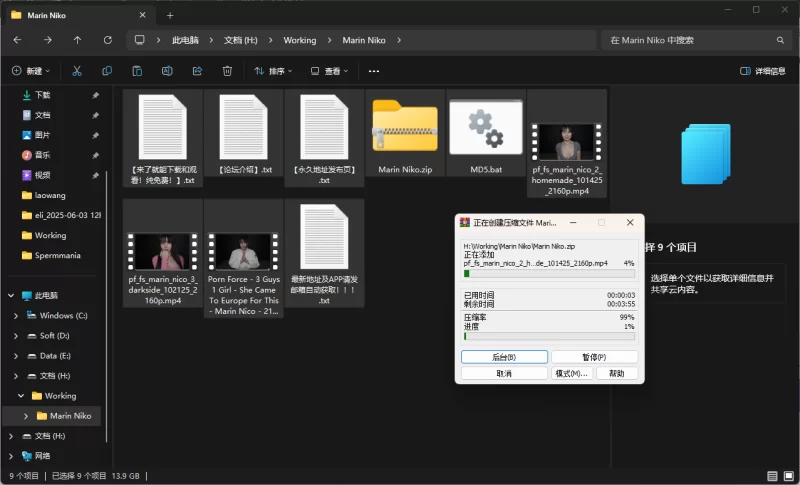Click the Delete trash icon in toolbar
The width and height of the screenshot is (800, 485).
[x=227, y=71]
